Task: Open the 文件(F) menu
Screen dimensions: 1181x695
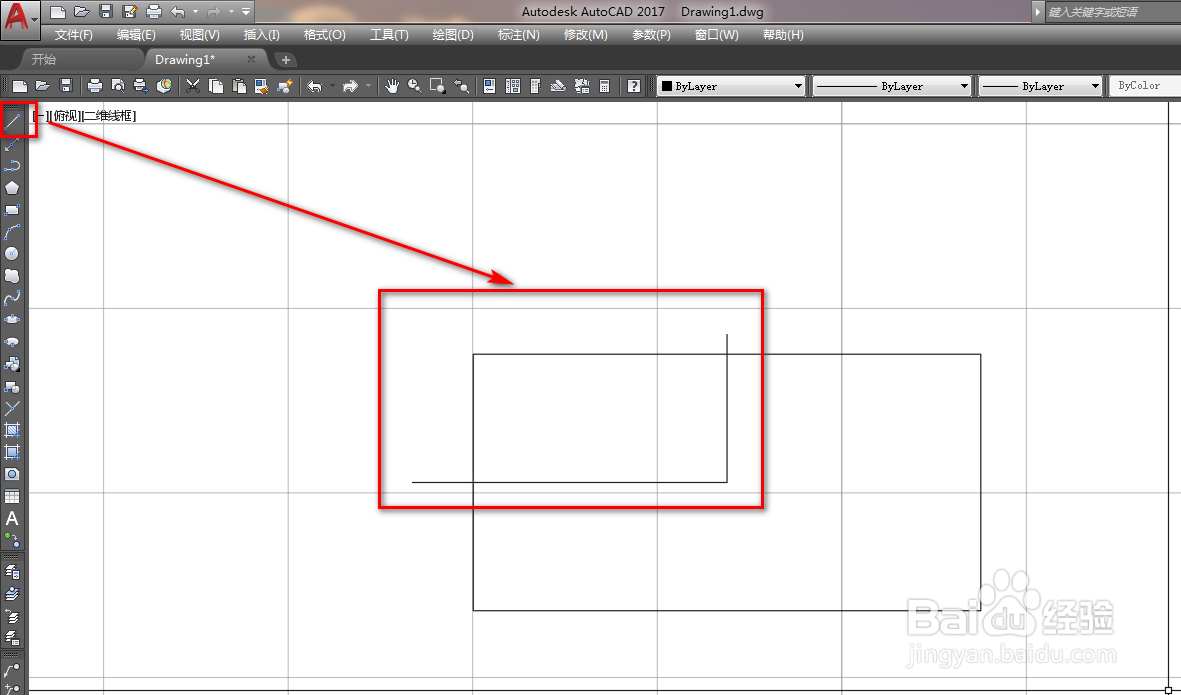Action: click(73, 35)
